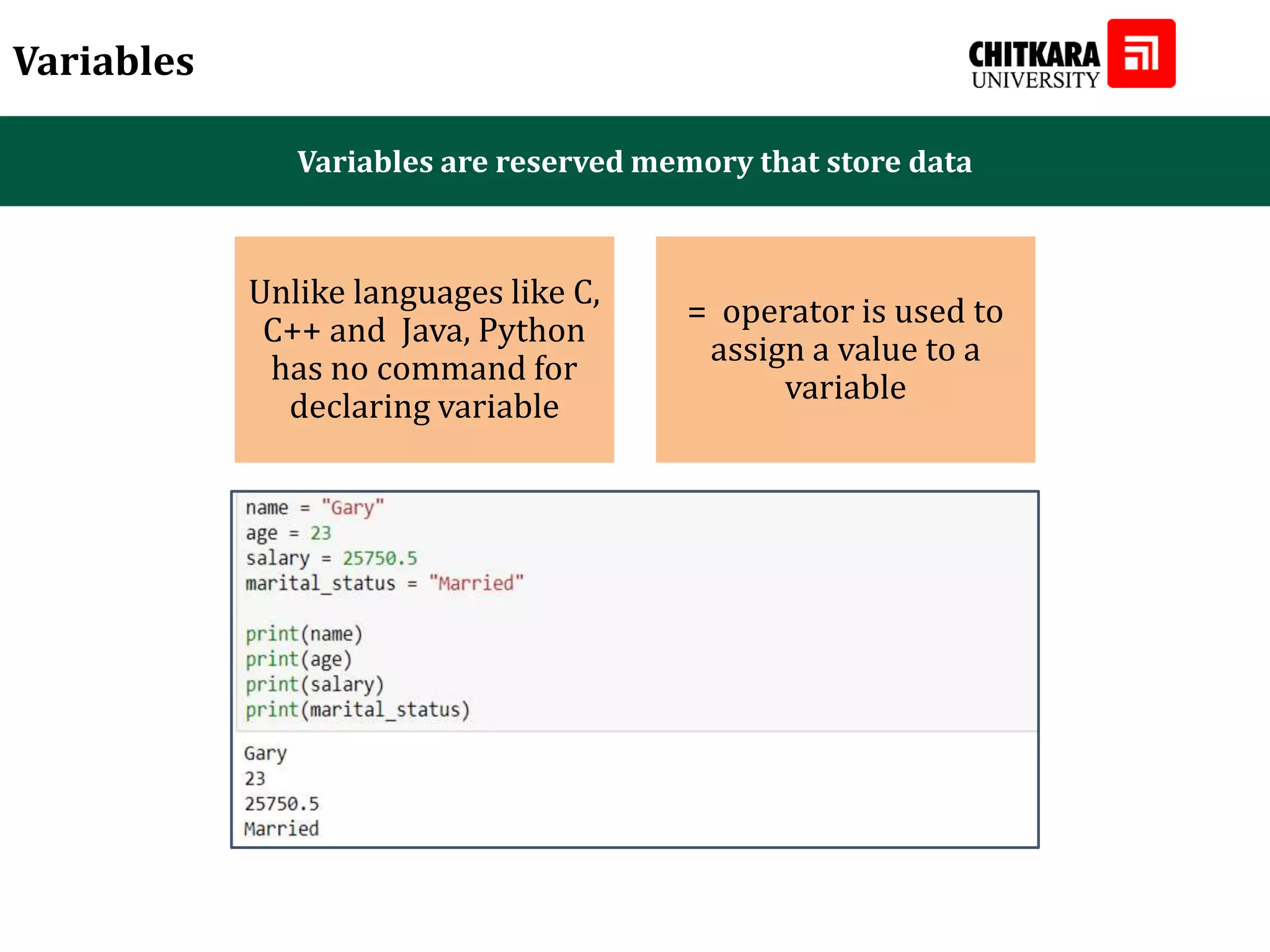The width and height of the screenshot is (1270, 952).
Task: Click the orange box about declaring variable
Action: (x=424, y=349)
